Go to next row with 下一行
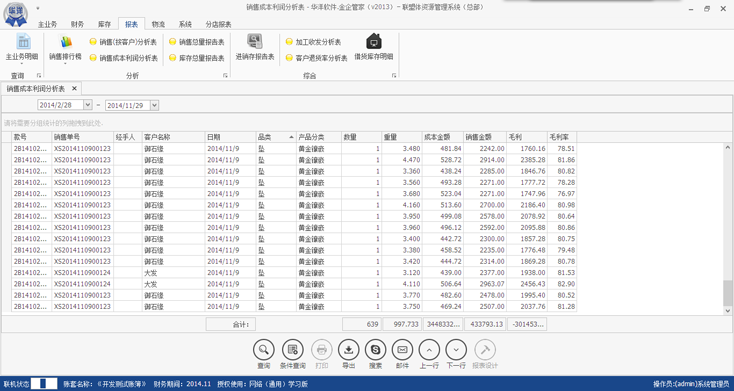The height and width of the screenshot is (391, 734). point(456,349)
